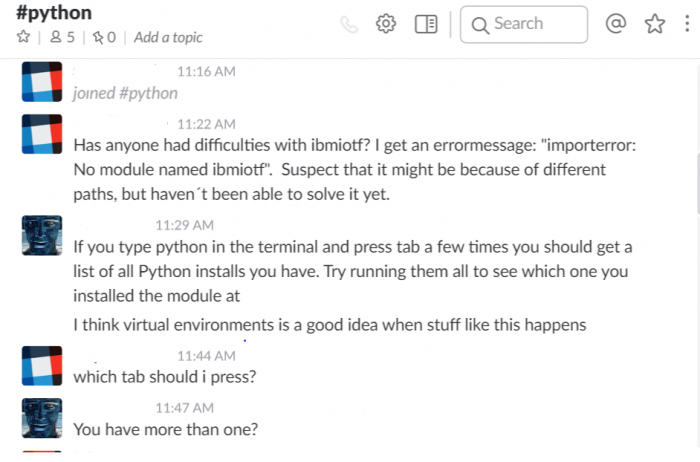Star the #python channel
This screenshot has height=462, width=700.
(23, 37)
